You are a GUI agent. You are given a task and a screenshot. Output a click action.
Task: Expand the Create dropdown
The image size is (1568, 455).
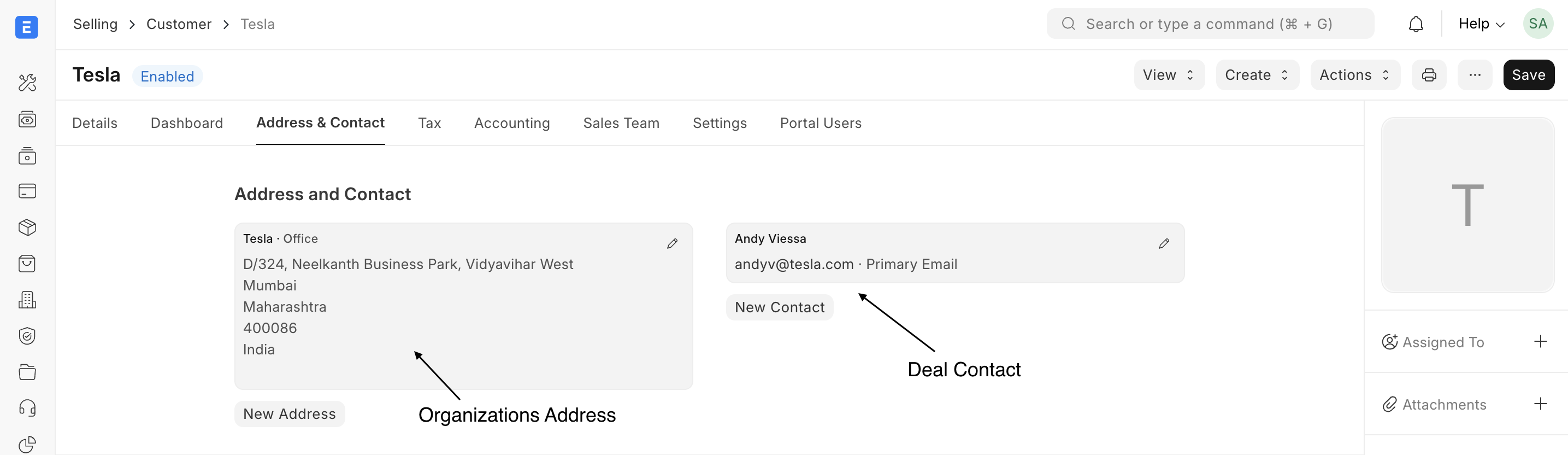pyautogui.click(x=1257, y=75)
